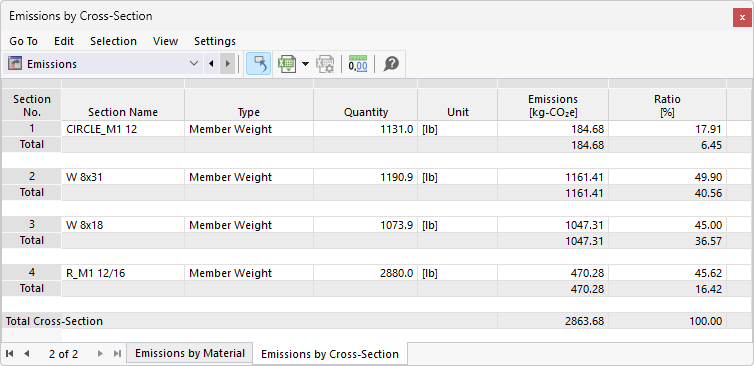Open the Go To menu
Screen dimensions: 754x366
point(24,41)
